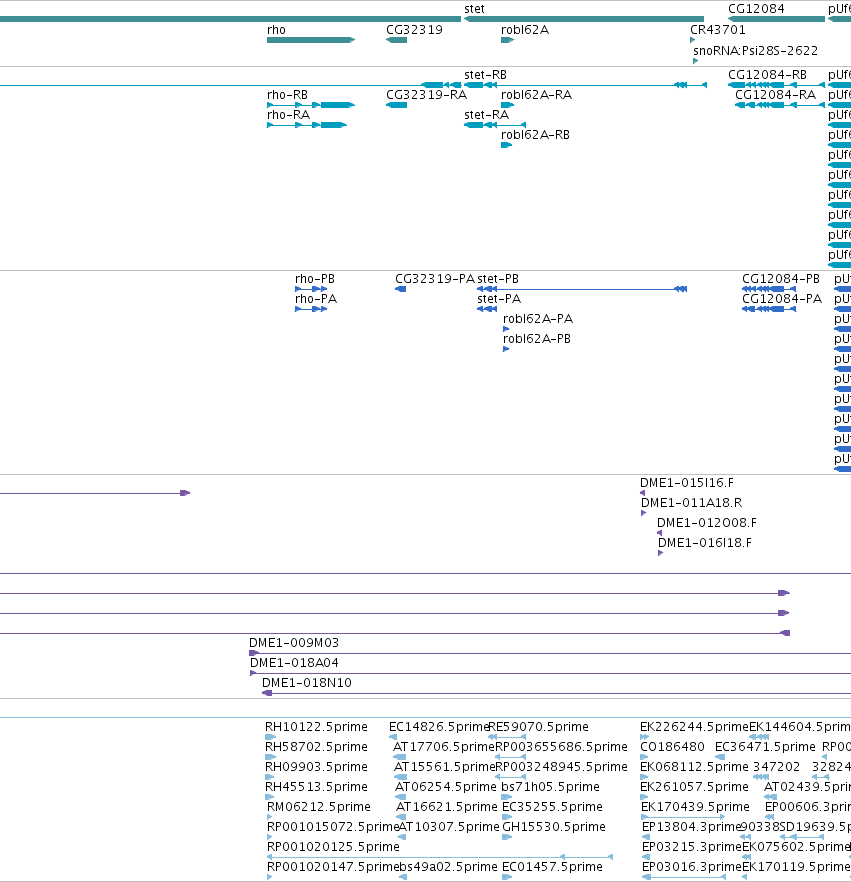Click the EP13804.3prime EST label
851x882 pixels.
click(x=692, y=827)
